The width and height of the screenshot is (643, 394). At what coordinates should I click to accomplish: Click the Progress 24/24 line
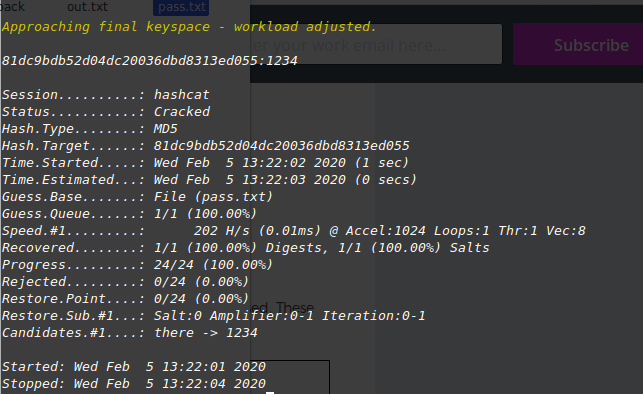pyautogui.click(x=137, y=265)
